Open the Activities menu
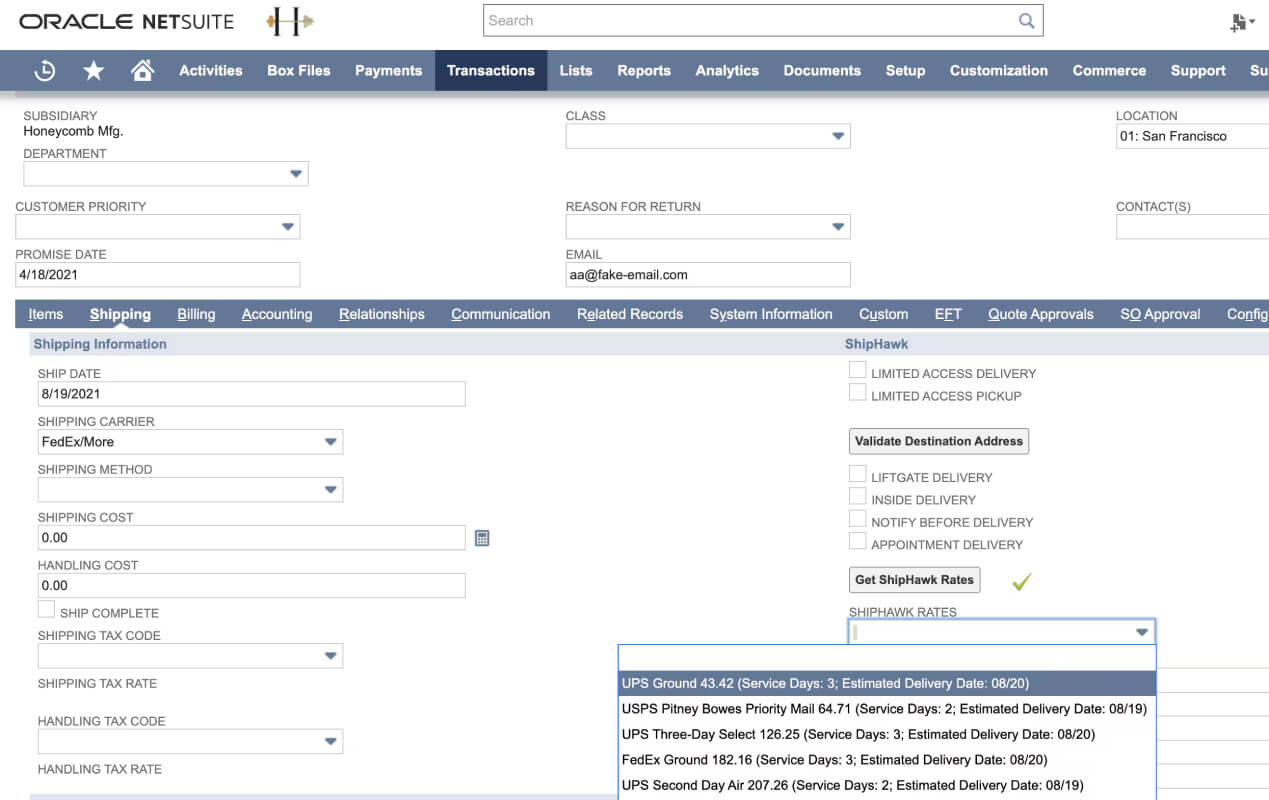Image resolution: width=1269 pixels, height=800 pixels. pos(211,70)
